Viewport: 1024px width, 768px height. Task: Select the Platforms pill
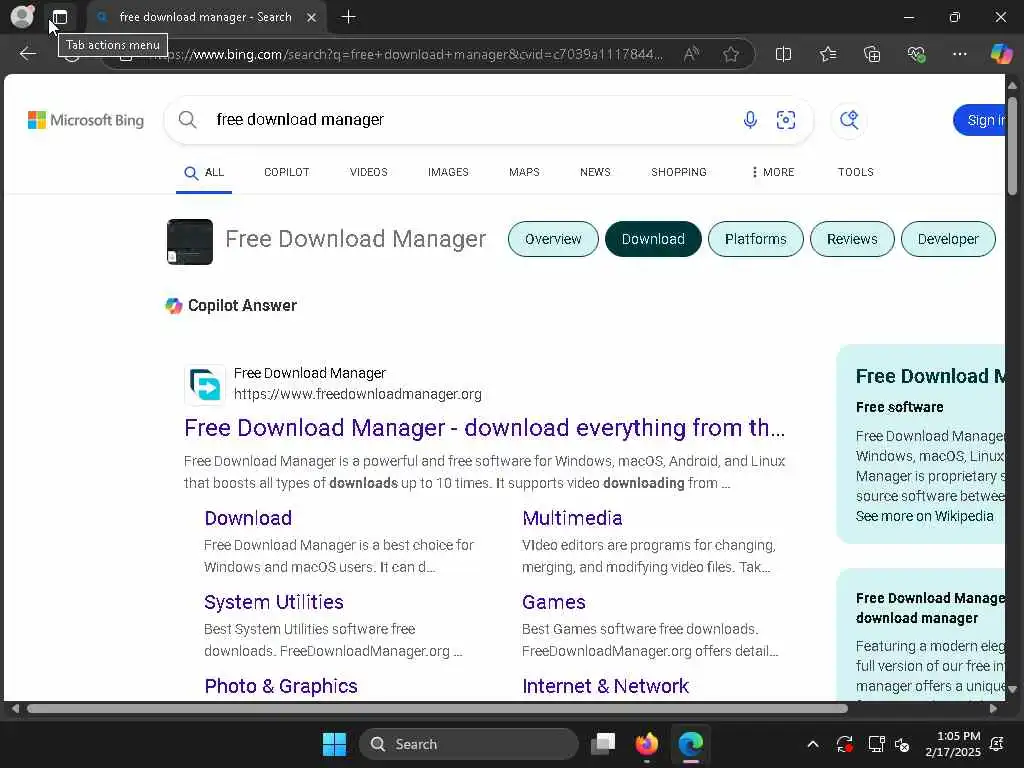pyautogui.click(x=756, y=239)
